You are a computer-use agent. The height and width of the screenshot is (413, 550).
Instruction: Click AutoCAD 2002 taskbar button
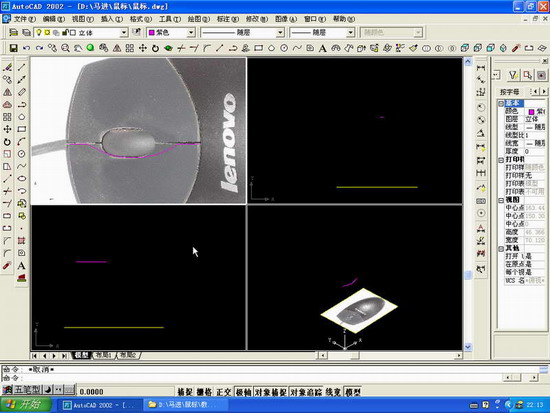(x=99, y=405)
